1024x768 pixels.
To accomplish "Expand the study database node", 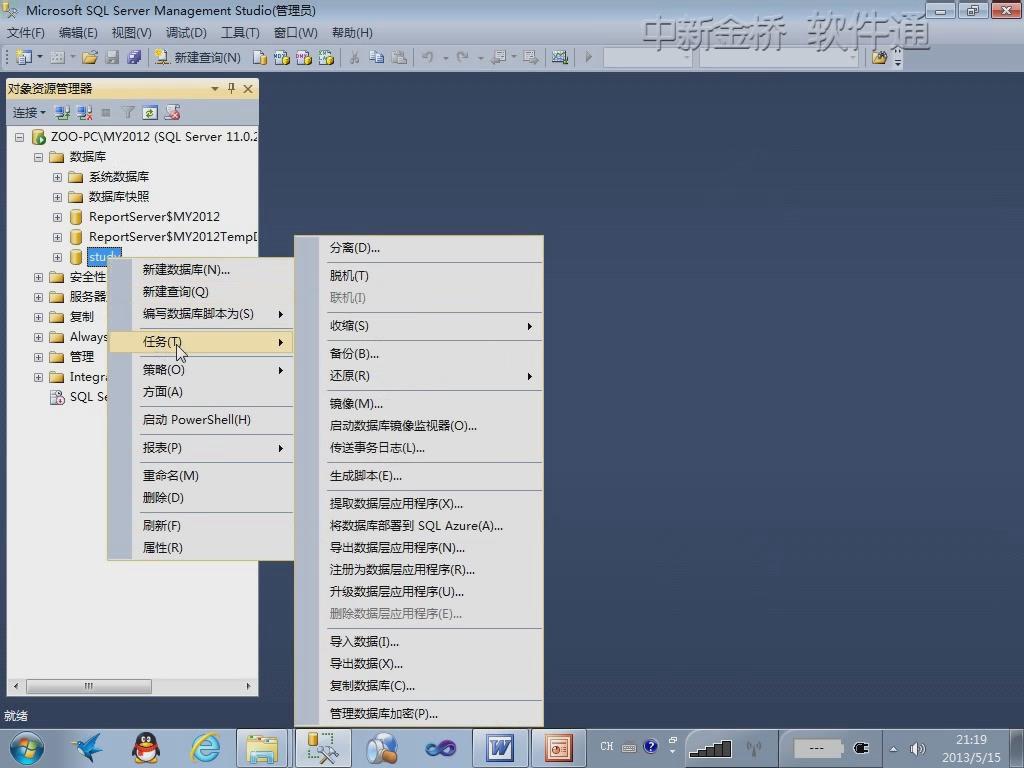I will tap(57, 257).
